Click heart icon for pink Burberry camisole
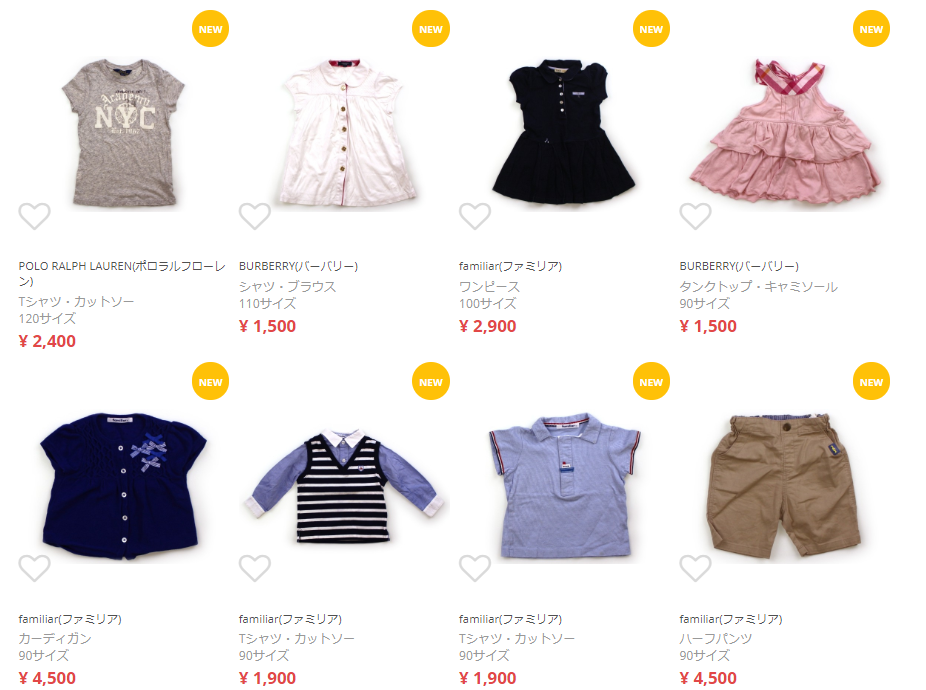 tap(695, 216)
